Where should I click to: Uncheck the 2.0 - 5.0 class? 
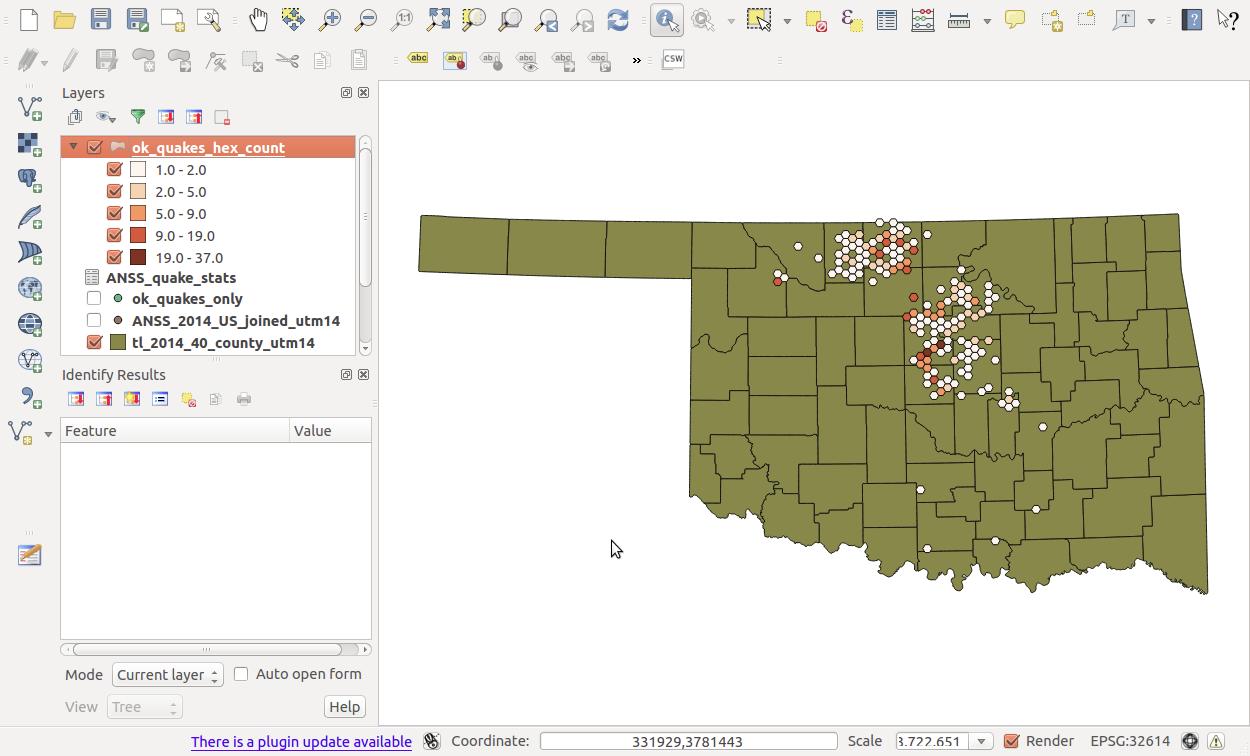[x=114, y=191]
